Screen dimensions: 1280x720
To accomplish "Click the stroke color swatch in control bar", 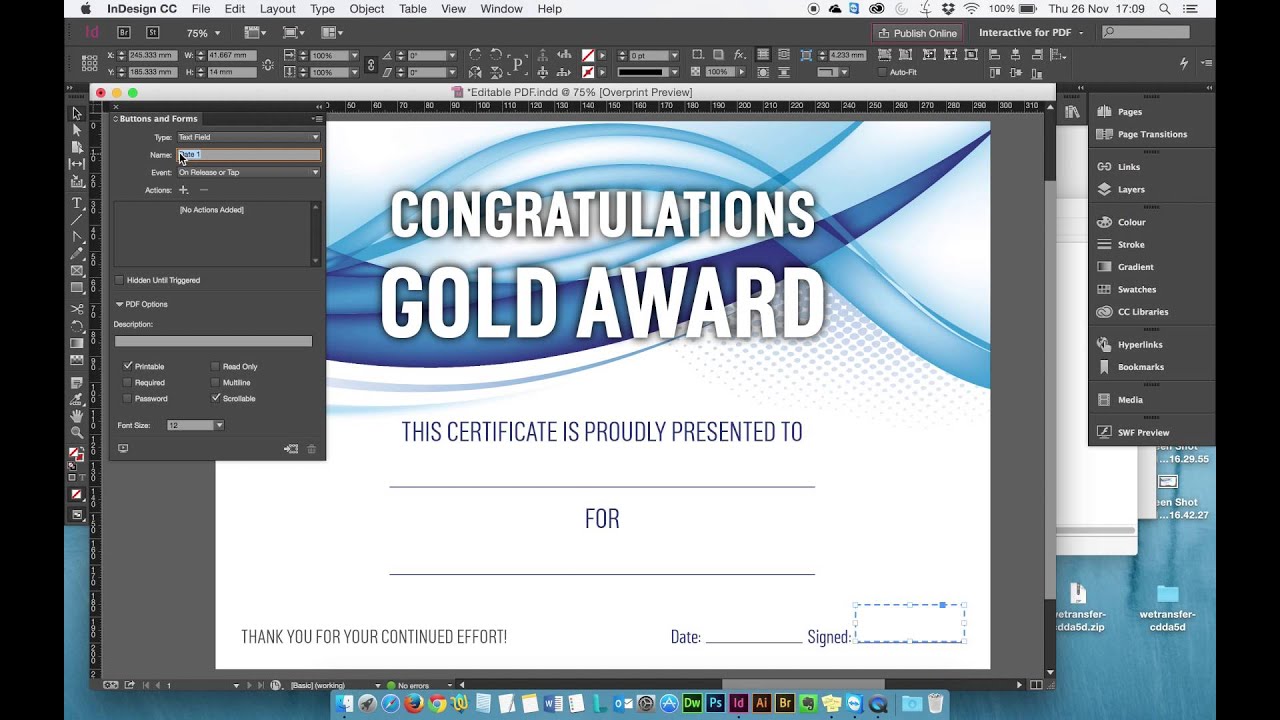I will pyautogui.click(x=588, y=72).
